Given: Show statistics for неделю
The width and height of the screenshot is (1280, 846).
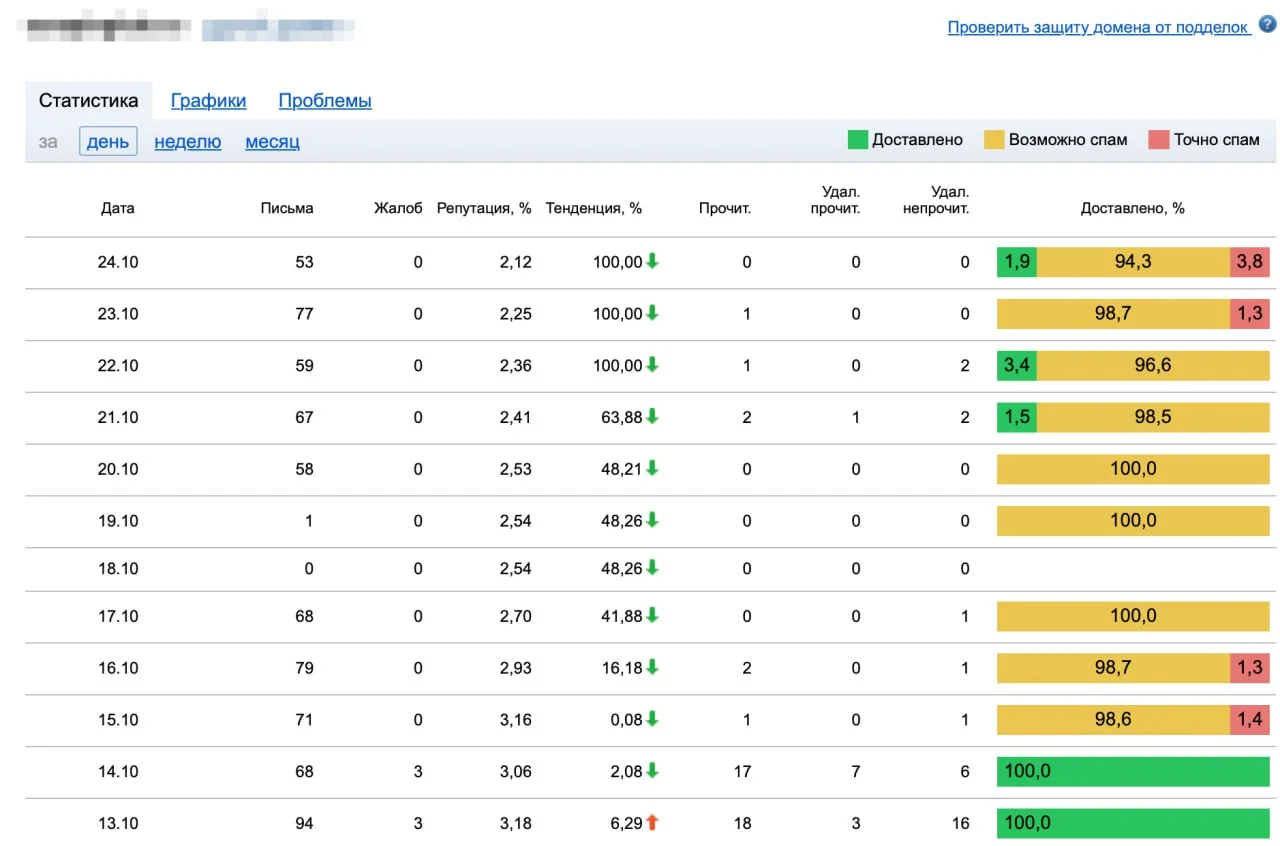Looking at the screenshot, I should pos(187,141).
